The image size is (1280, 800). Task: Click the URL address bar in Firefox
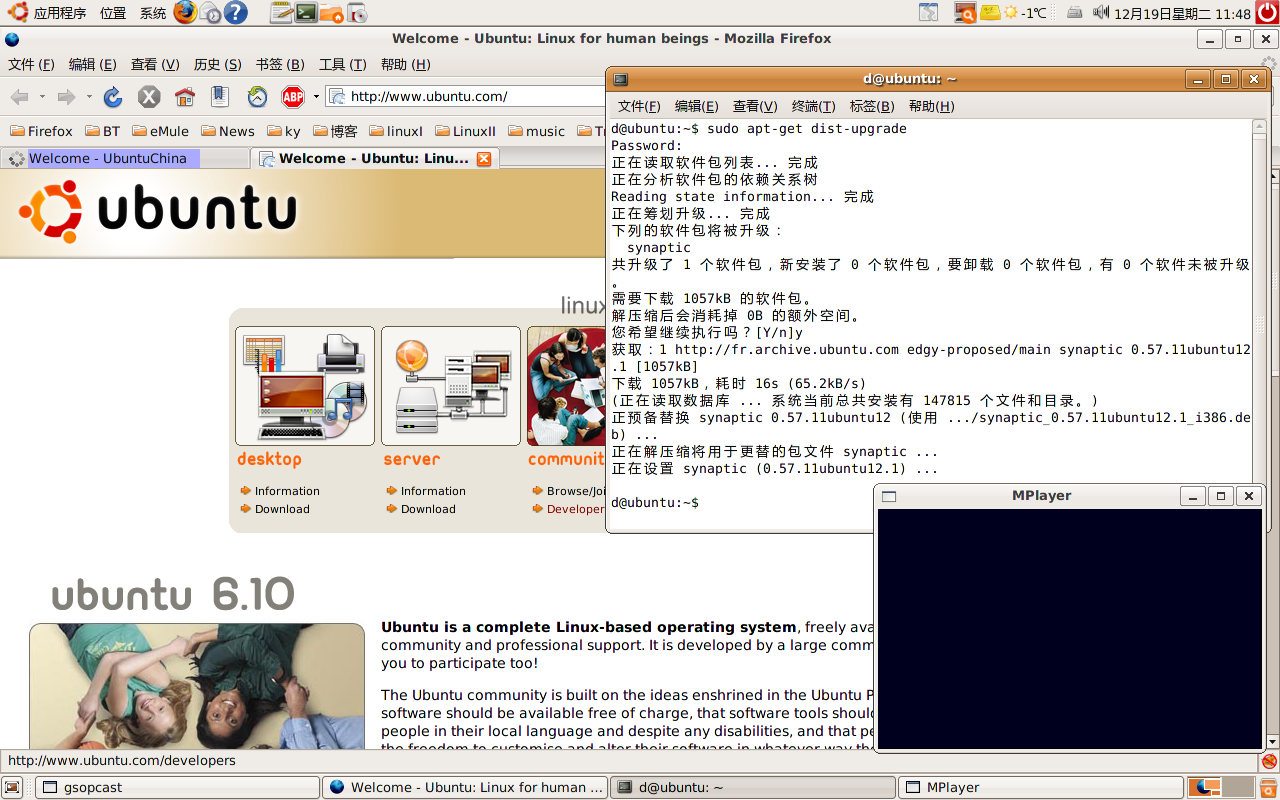coord(466,97)
